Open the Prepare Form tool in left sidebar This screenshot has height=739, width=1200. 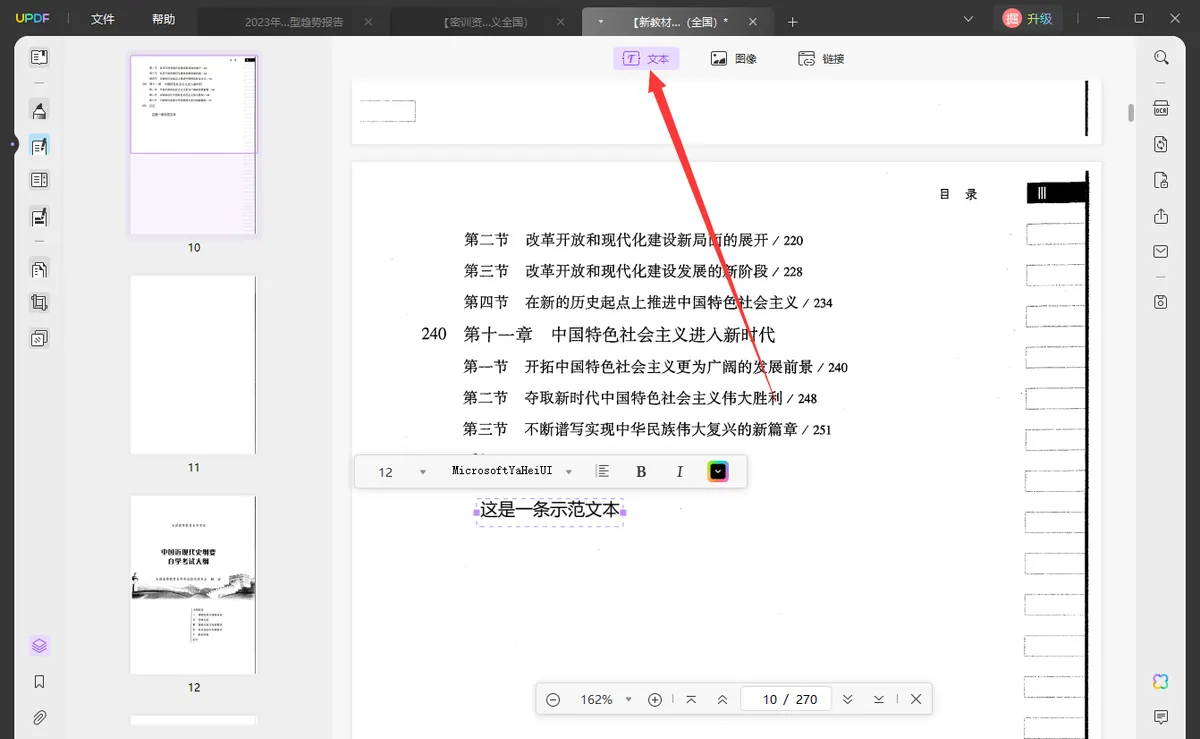39,180
